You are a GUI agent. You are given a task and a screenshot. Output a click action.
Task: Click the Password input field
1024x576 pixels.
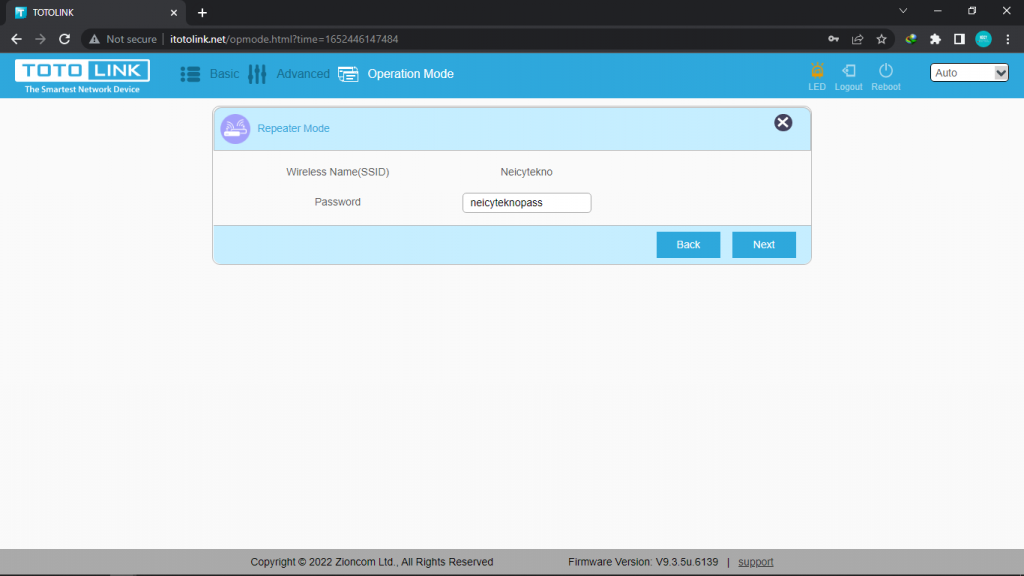coord(526,203)
